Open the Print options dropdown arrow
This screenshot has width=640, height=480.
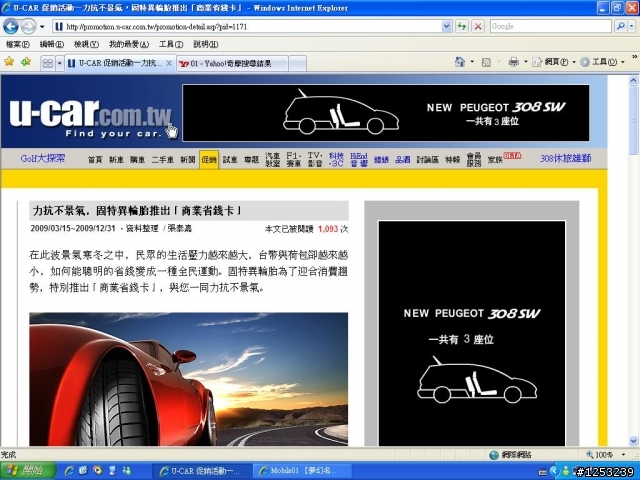click(525, 62)
